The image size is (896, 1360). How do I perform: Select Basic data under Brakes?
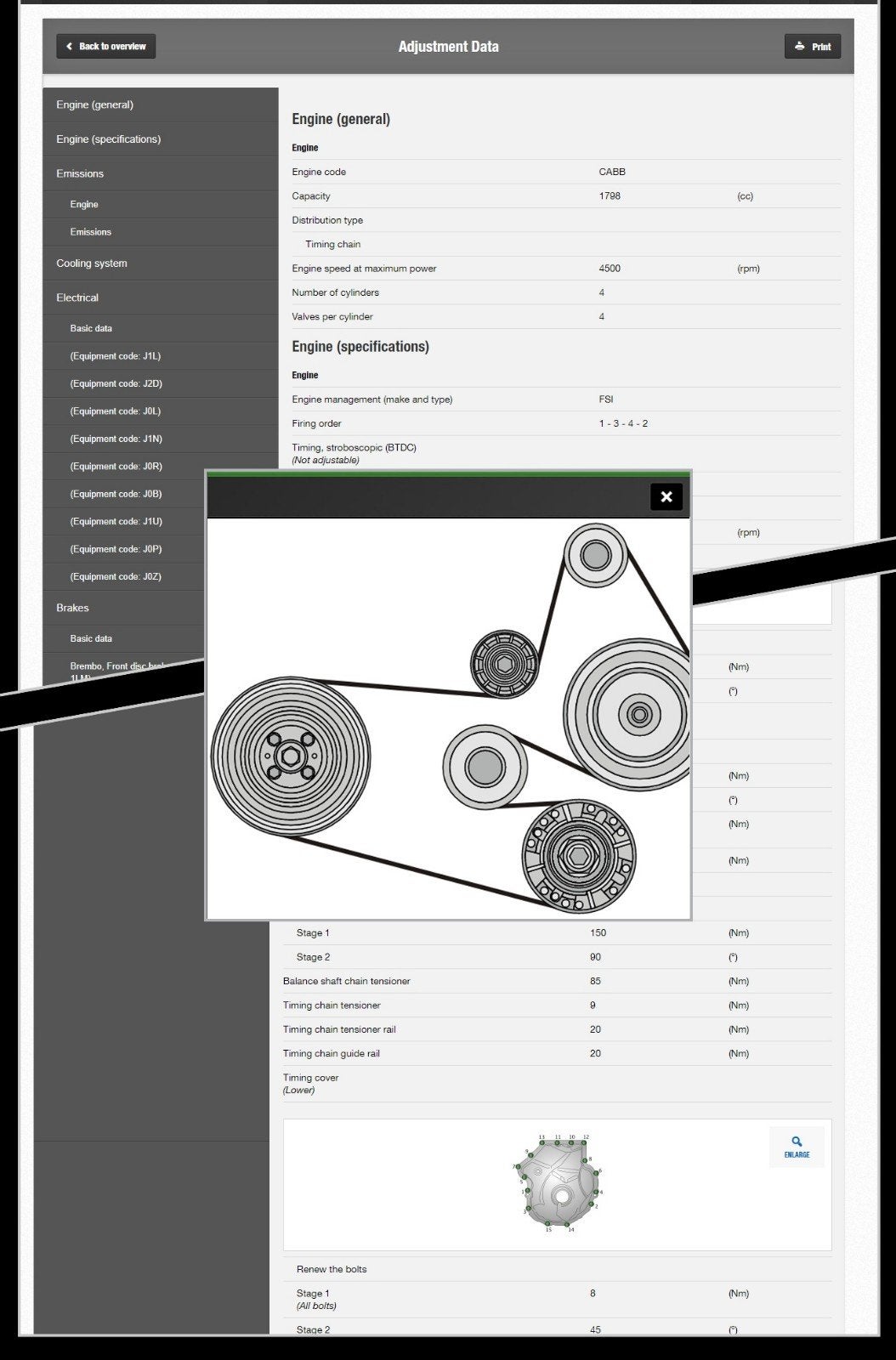[124, 638]
